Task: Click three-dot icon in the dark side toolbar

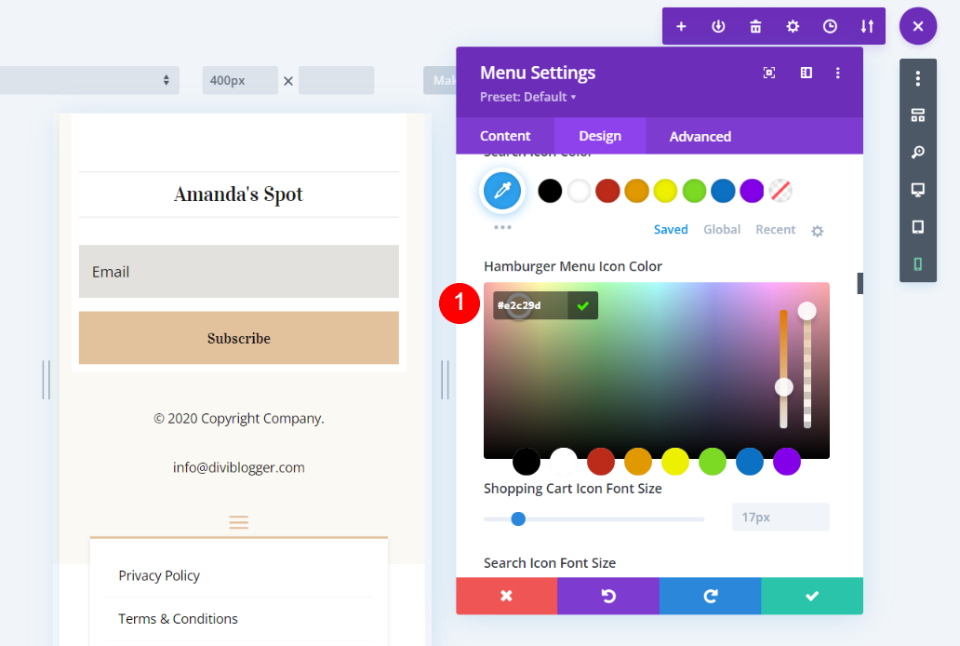Action: click(918, 78)
